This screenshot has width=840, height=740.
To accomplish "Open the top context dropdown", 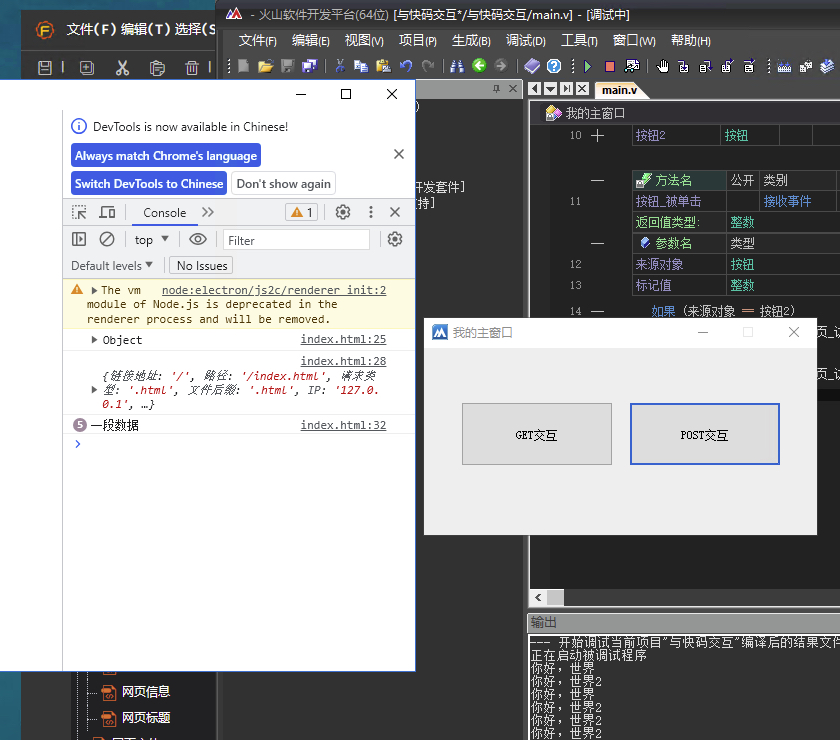I will pos(152,240).
